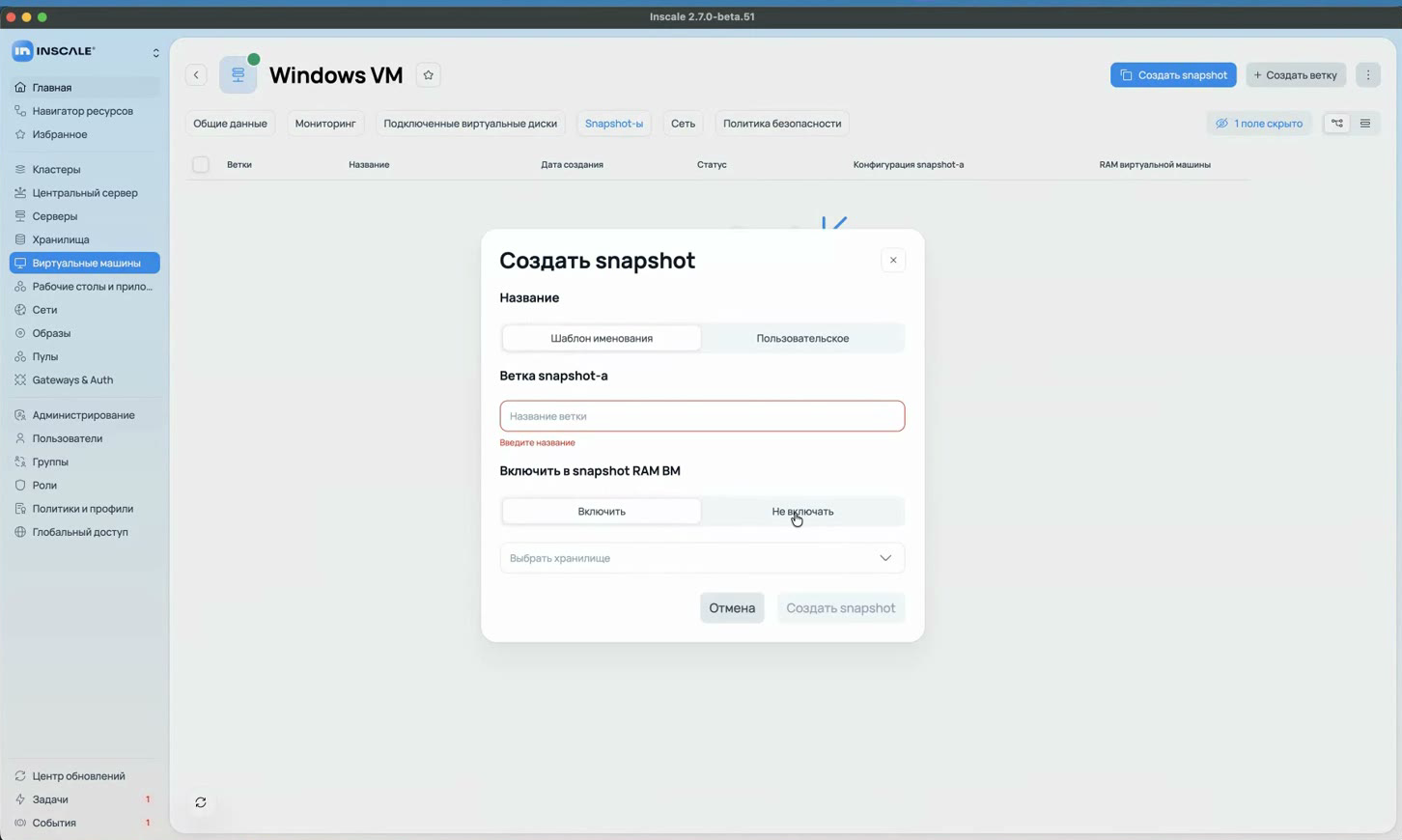Choose Включить for snapshot RAM
This screenshot has height=840, width=1402.
pos(602,511)
